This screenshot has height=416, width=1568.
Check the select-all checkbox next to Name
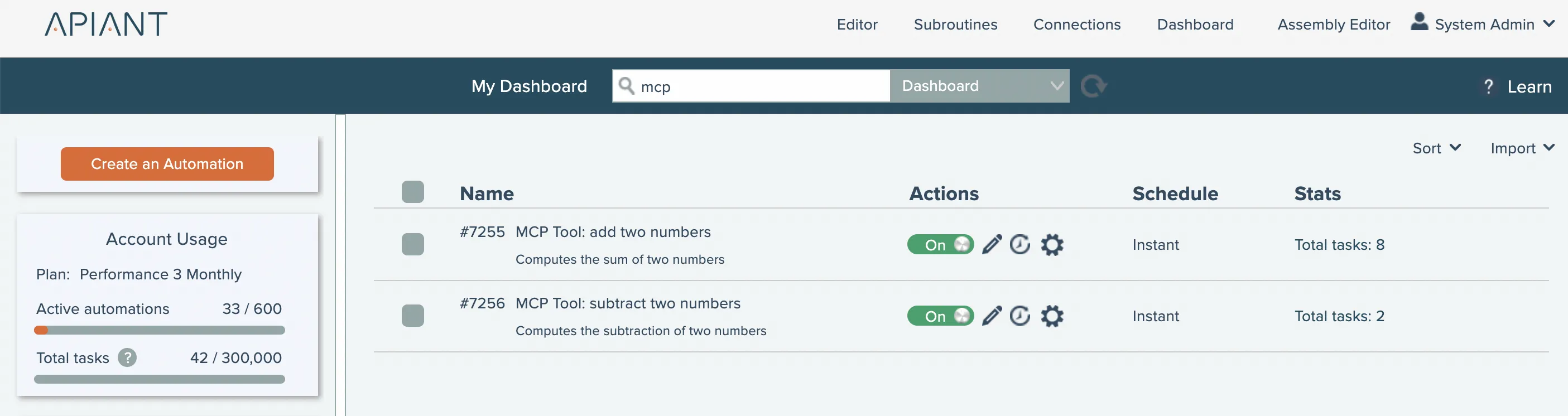pyautogui.click(x=413, y=192)
